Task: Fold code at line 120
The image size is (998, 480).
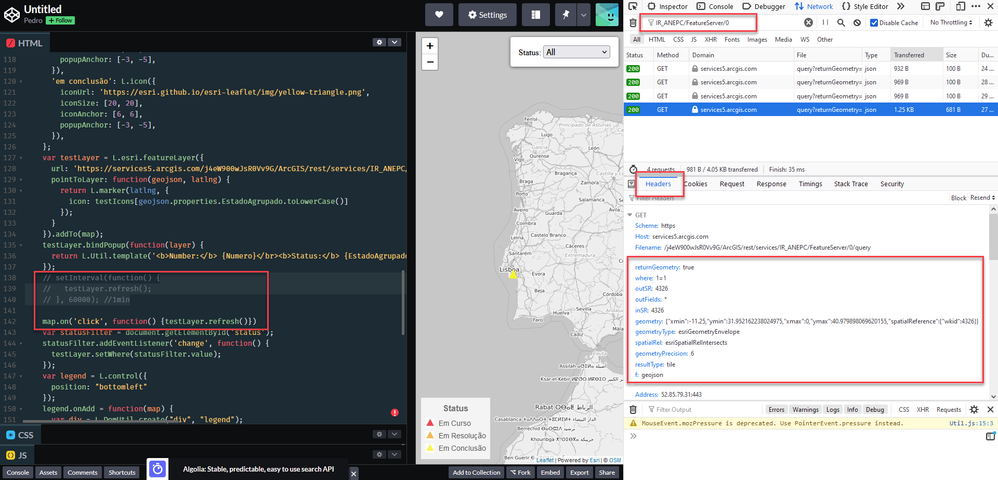Action: click(x=21, y=82)
